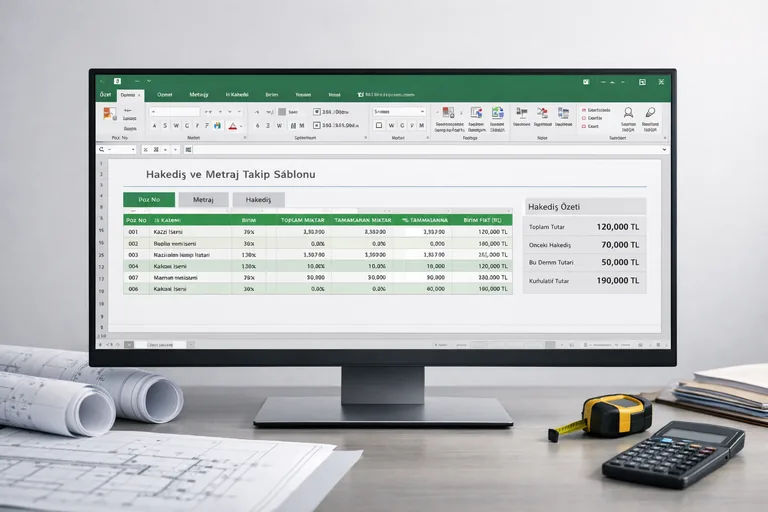Open the quick access dropdown in title bar
This screenshot has height=512, width=768.
tap(149, 81)
